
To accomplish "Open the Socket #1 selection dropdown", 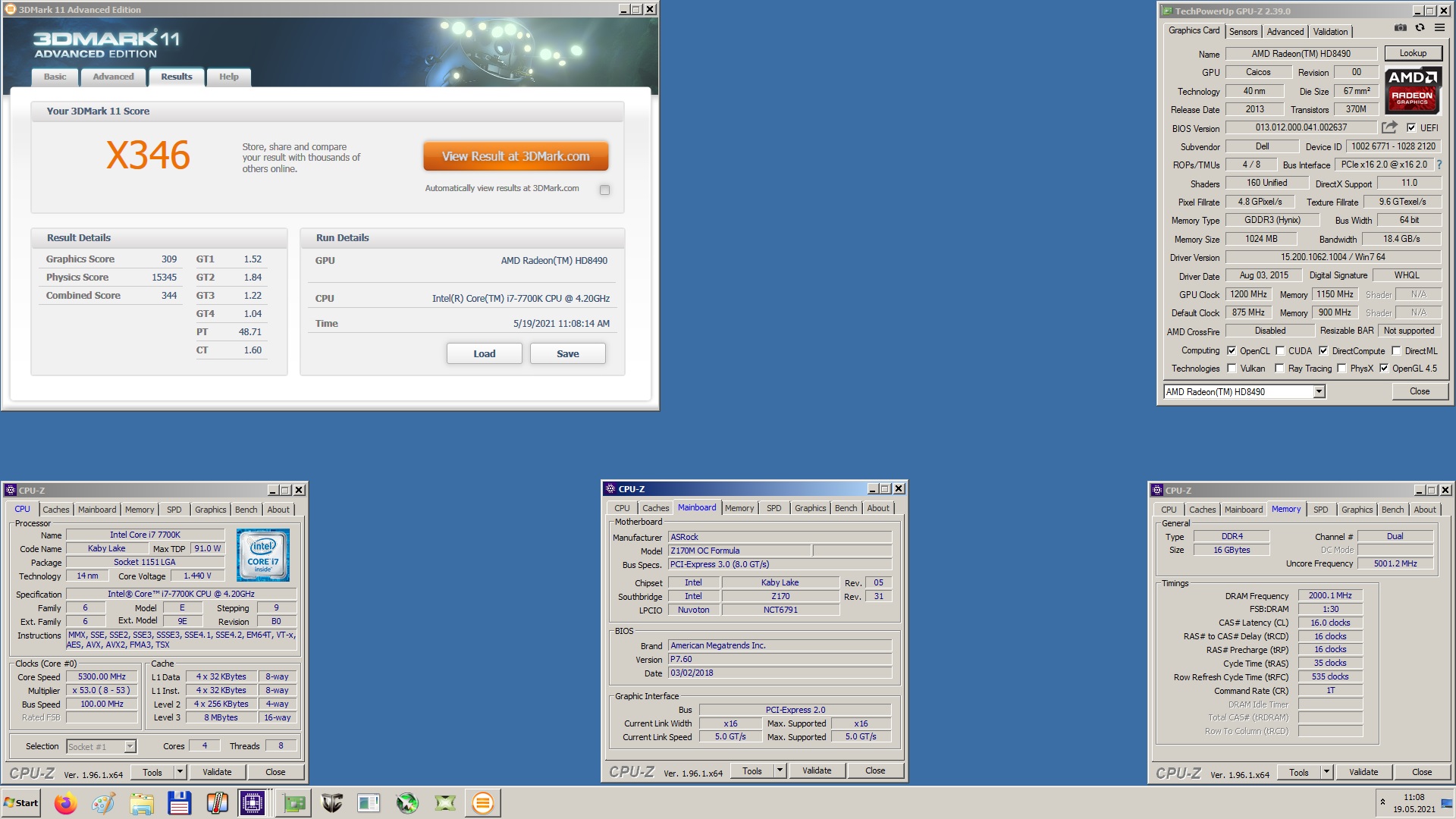I will click(130, 746).
